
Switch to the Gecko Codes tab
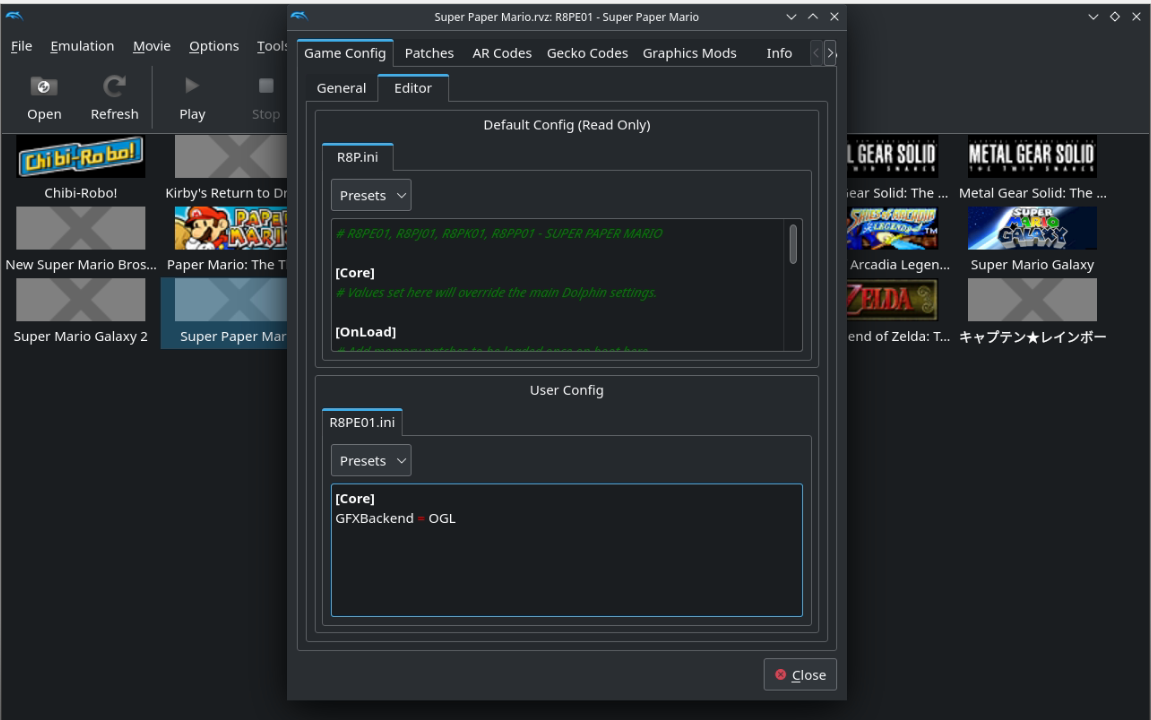587,53
